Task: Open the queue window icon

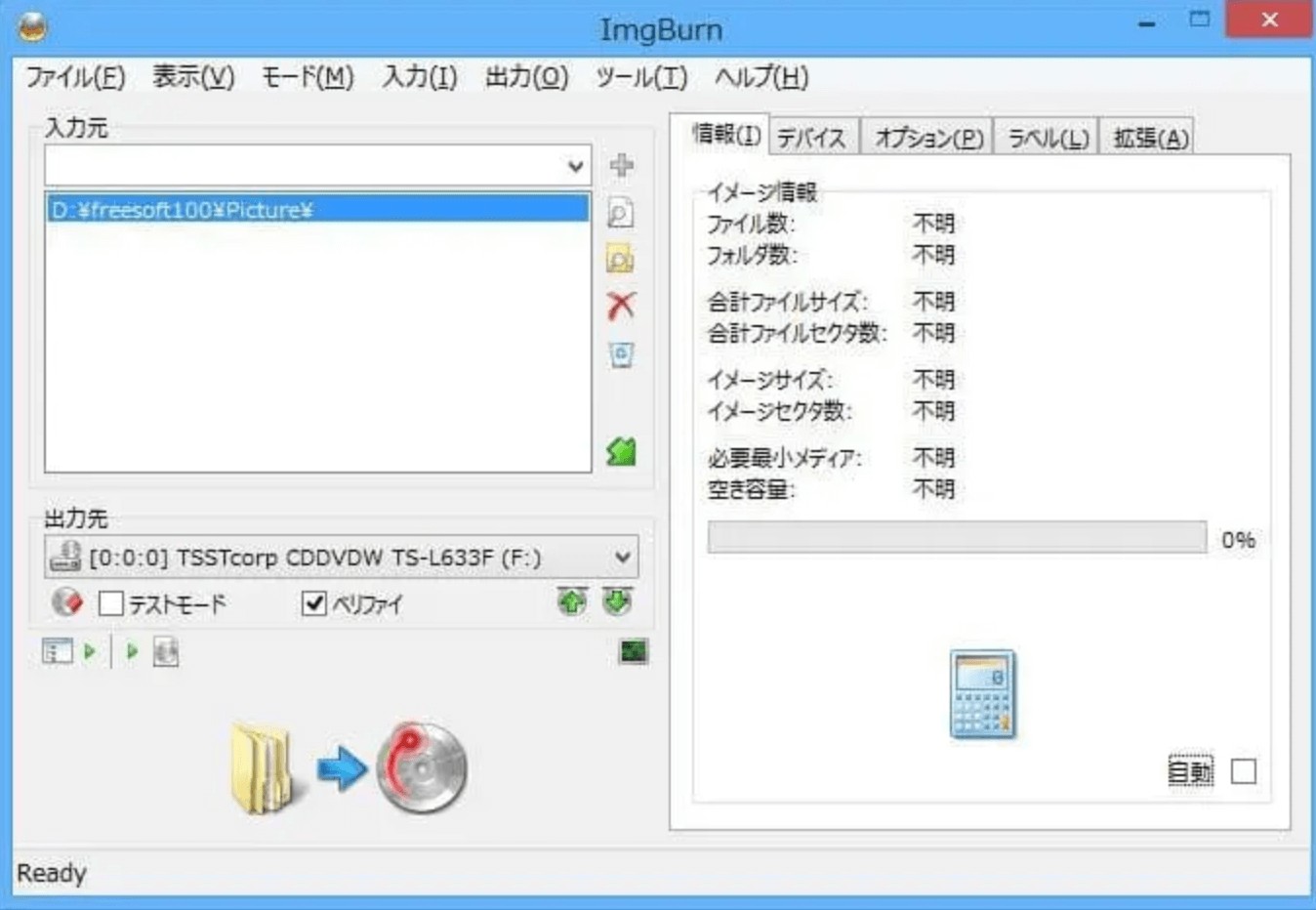Action: (x=58, y=651)
